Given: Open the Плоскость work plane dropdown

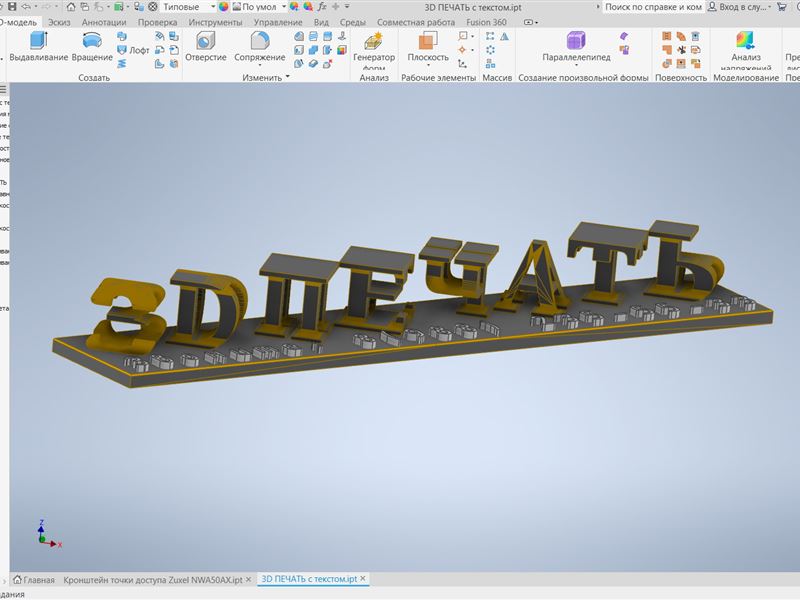Looking at the screenshot, I should coord(428,67).
